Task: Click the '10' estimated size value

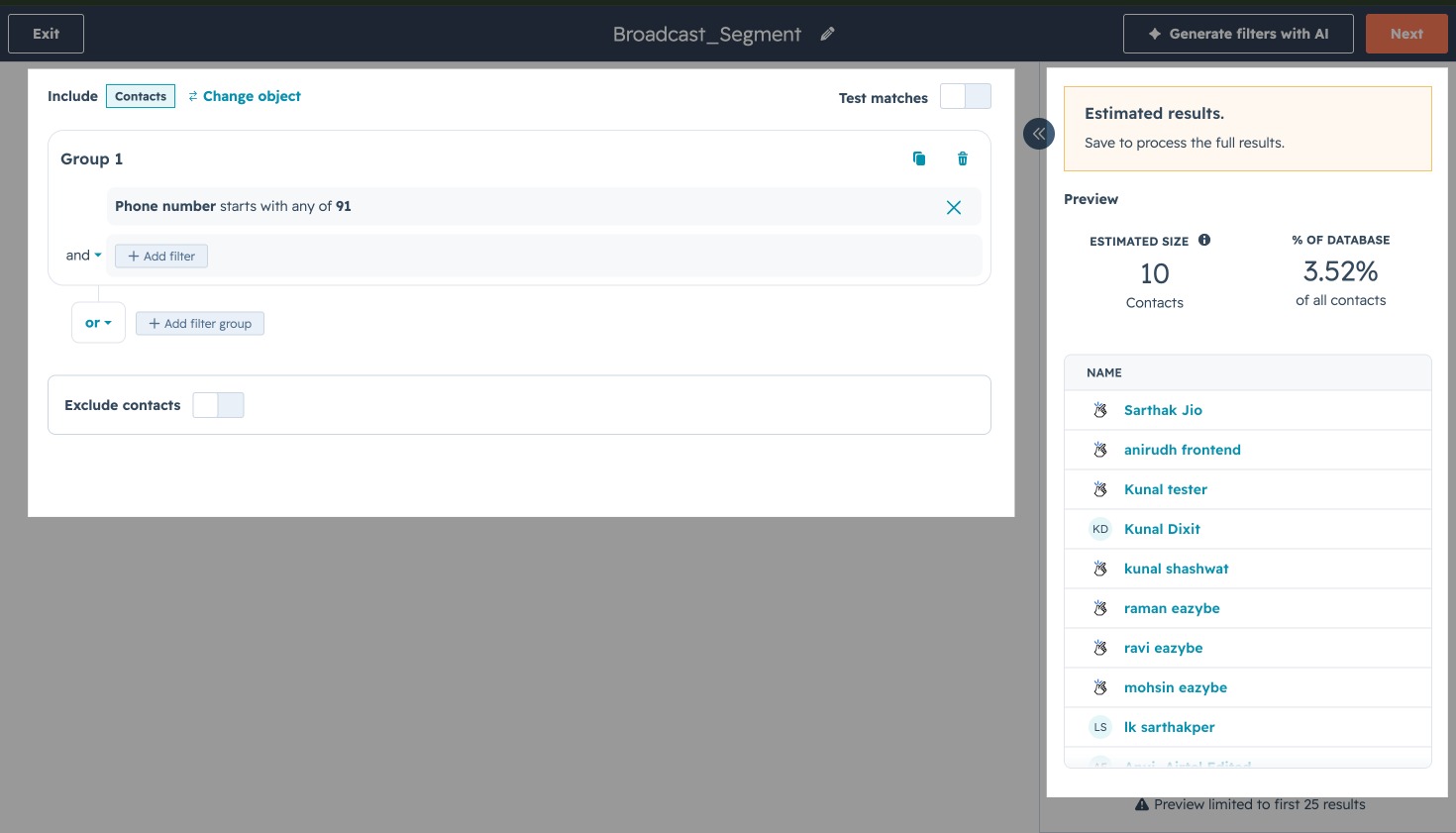Action: 1155,273
